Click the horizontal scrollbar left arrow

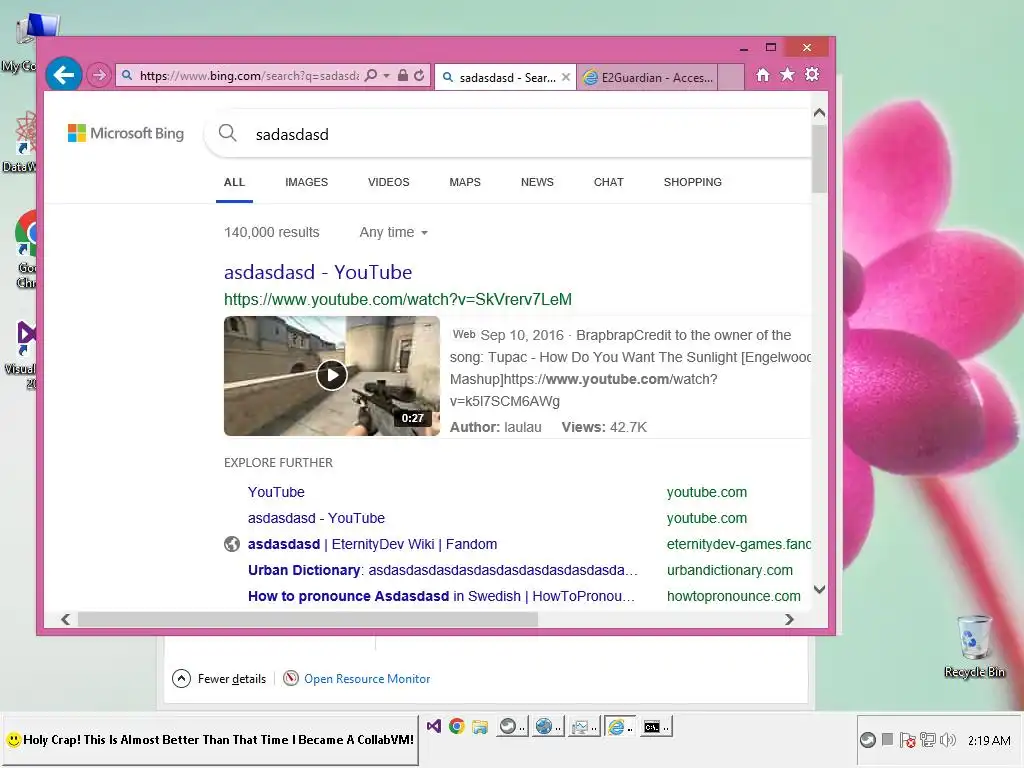[65, 619]
